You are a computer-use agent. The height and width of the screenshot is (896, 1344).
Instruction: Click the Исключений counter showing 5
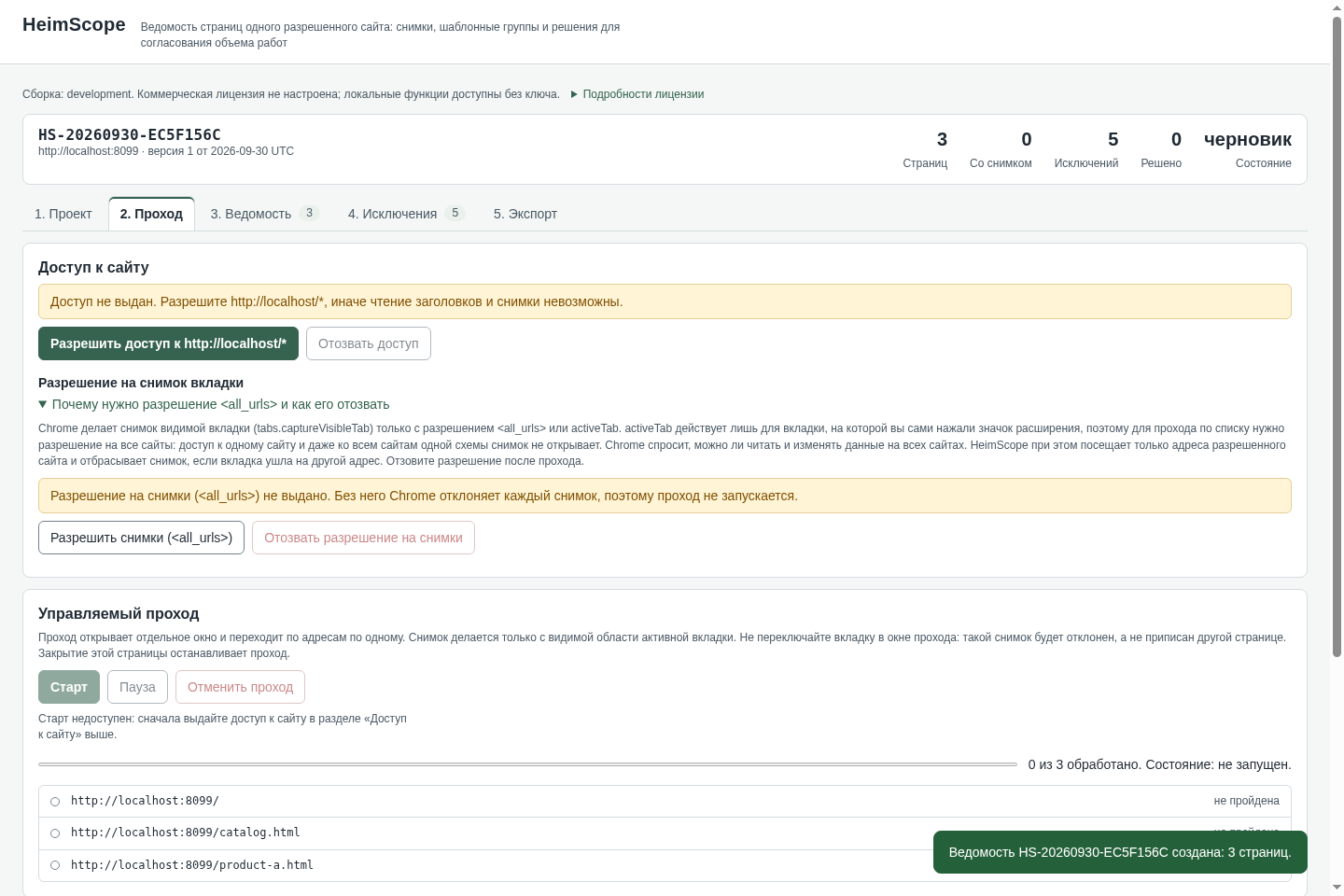point(1086,149)
